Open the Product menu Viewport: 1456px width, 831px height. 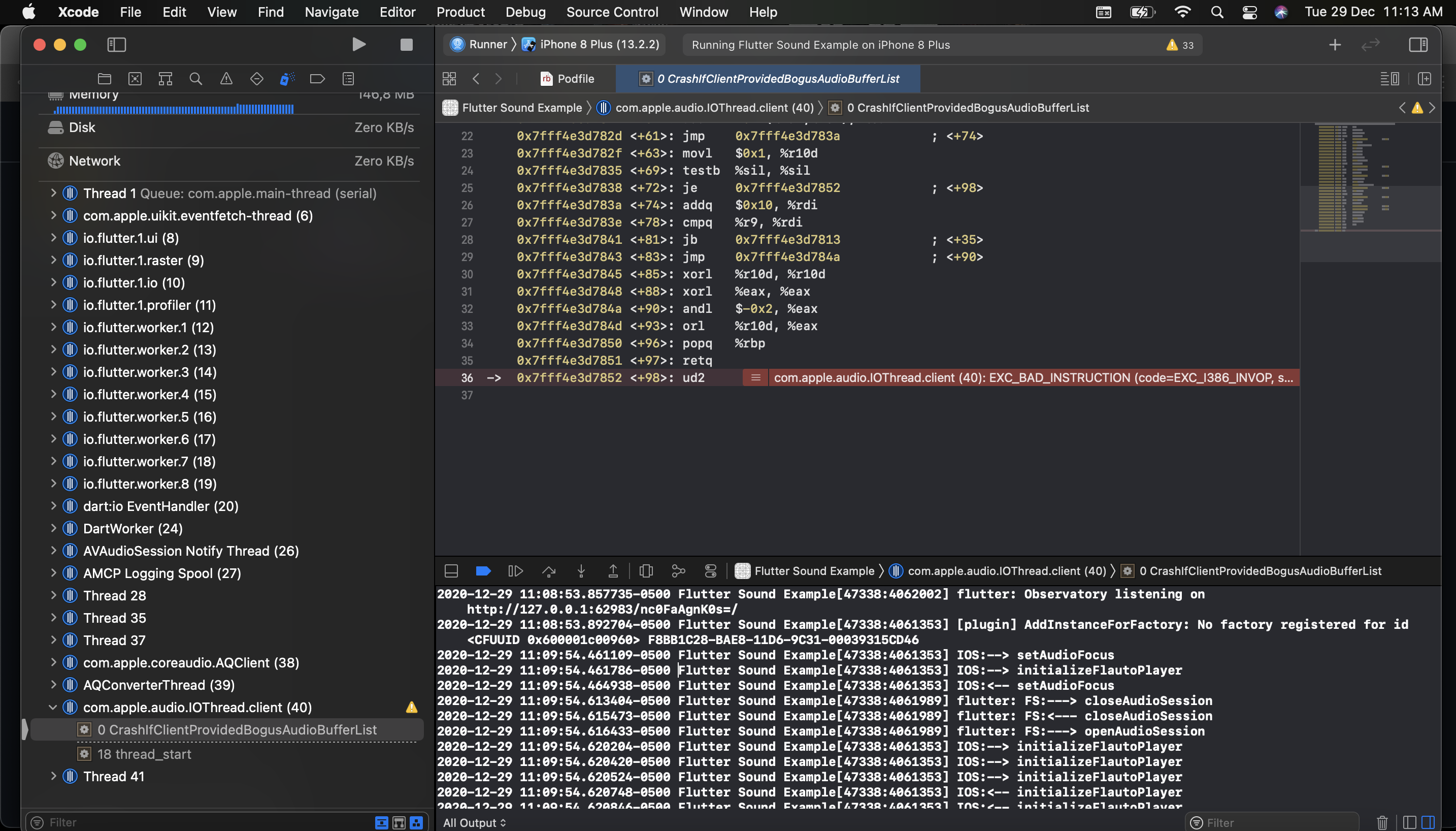click(460, 12)
